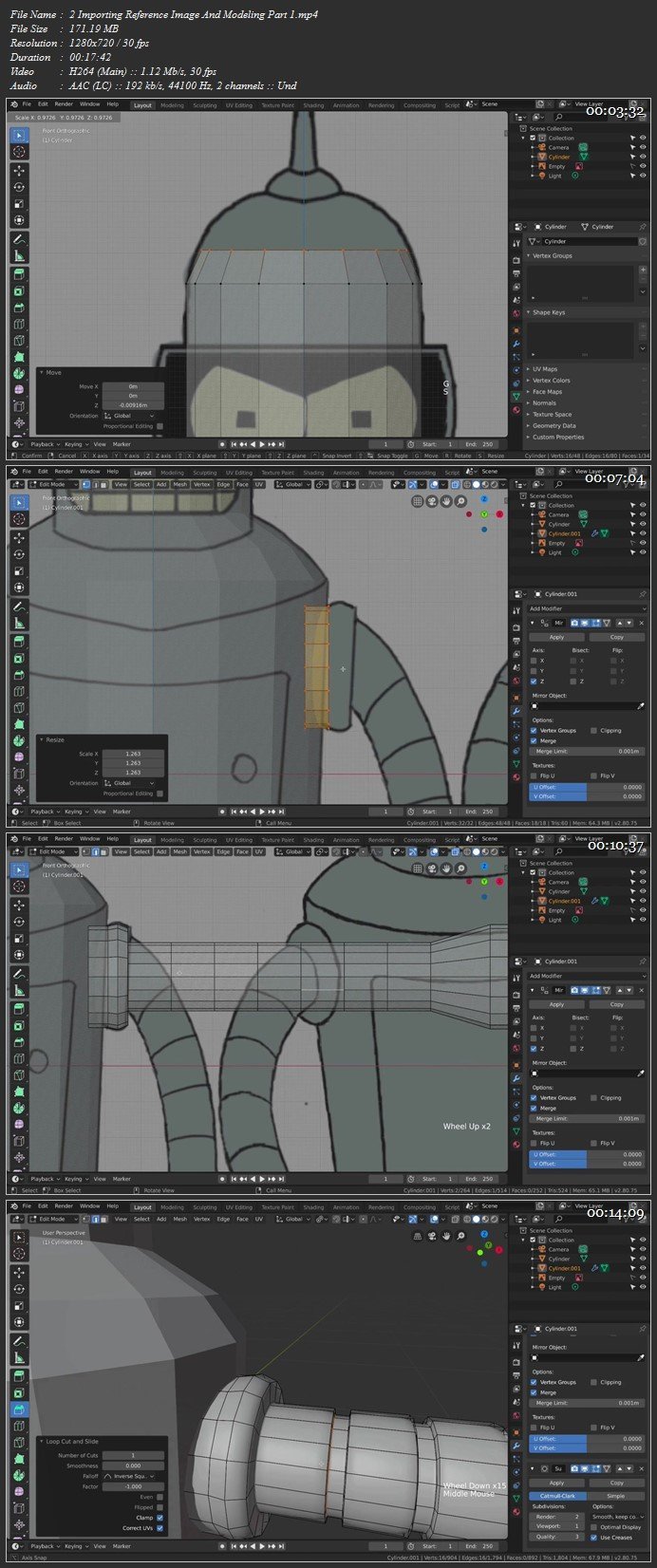Hide Light via its eye icon in the 00:07:04 outliner
Viewport: 657px width, 1568px height.
[643, 552]
